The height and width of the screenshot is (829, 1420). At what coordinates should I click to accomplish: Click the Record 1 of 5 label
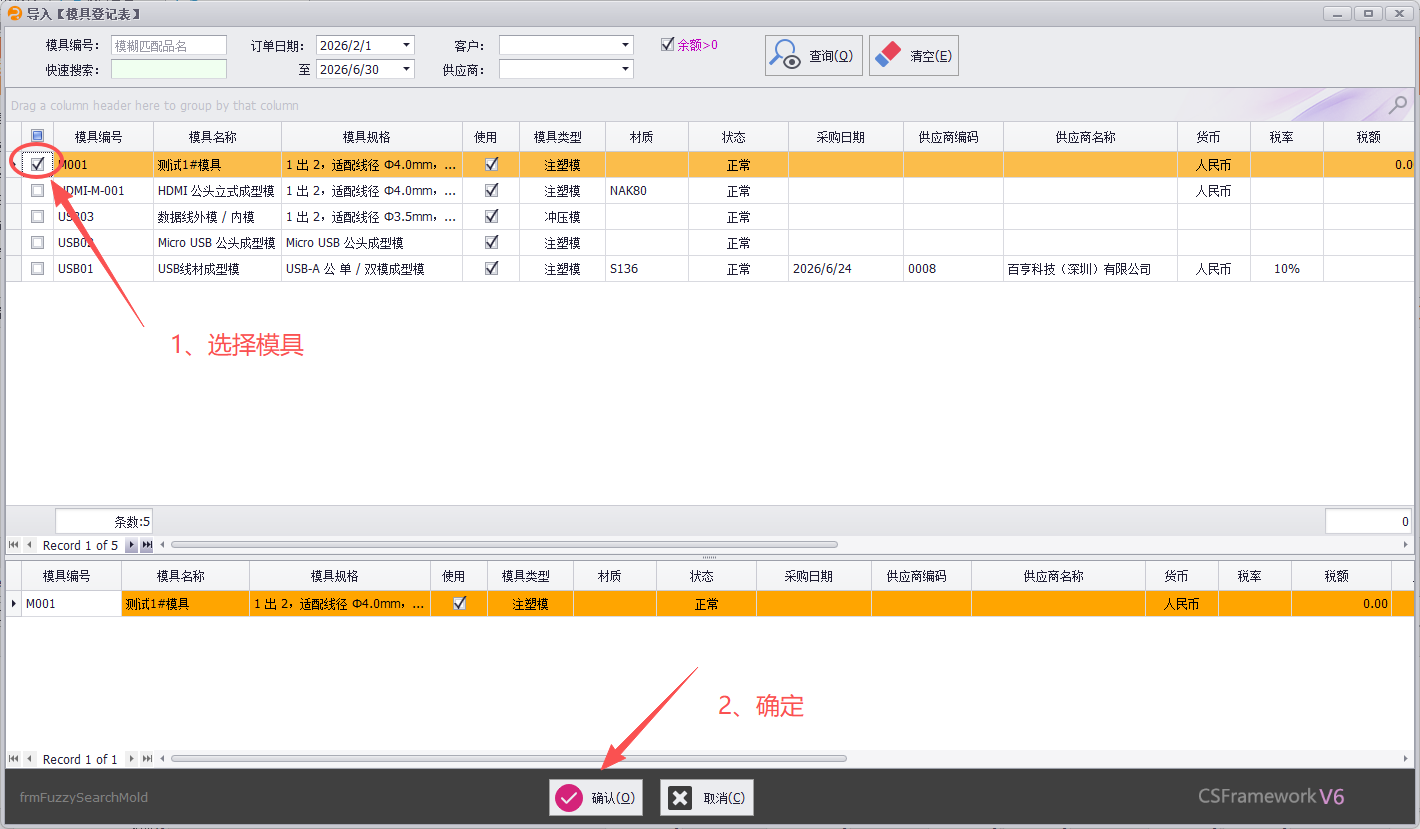[80, 545]
